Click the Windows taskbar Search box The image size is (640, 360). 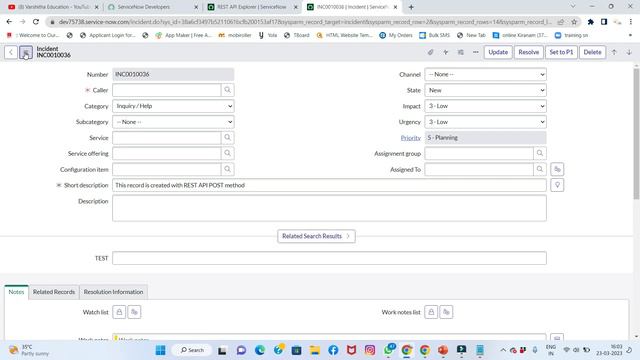coord(192,350)
